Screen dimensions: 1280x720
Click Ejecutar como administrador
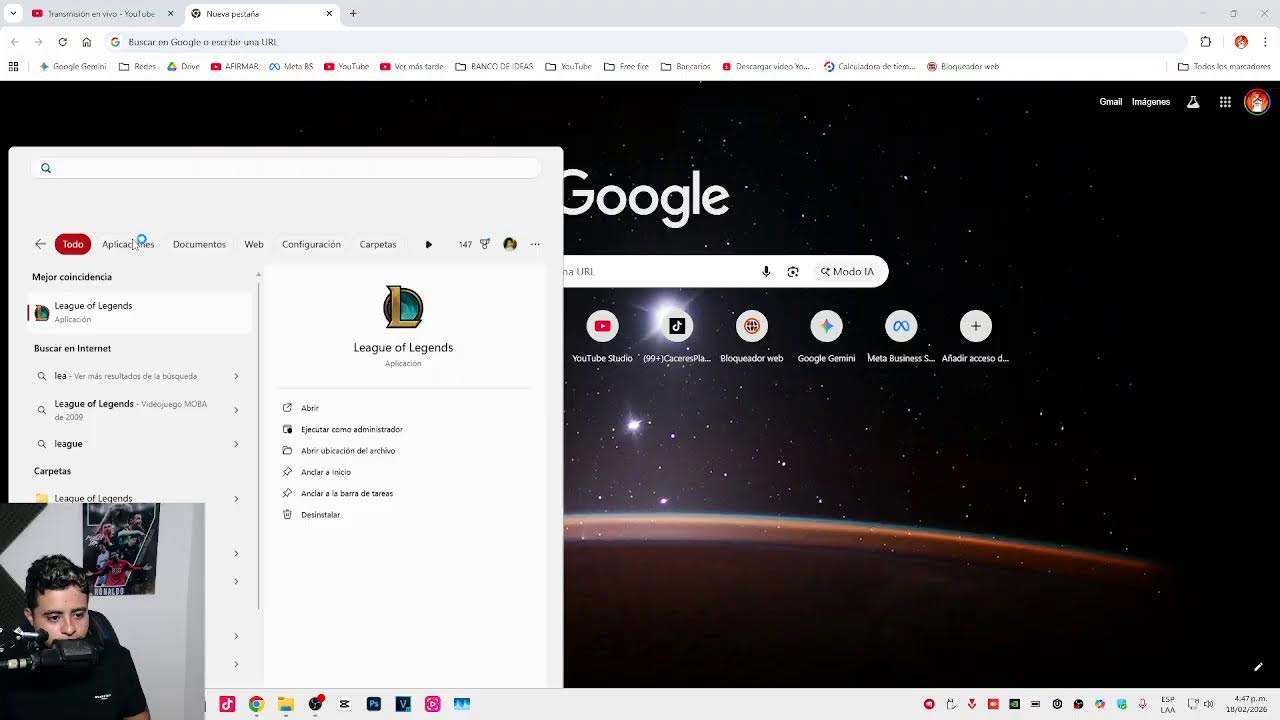tap(352, 429)
